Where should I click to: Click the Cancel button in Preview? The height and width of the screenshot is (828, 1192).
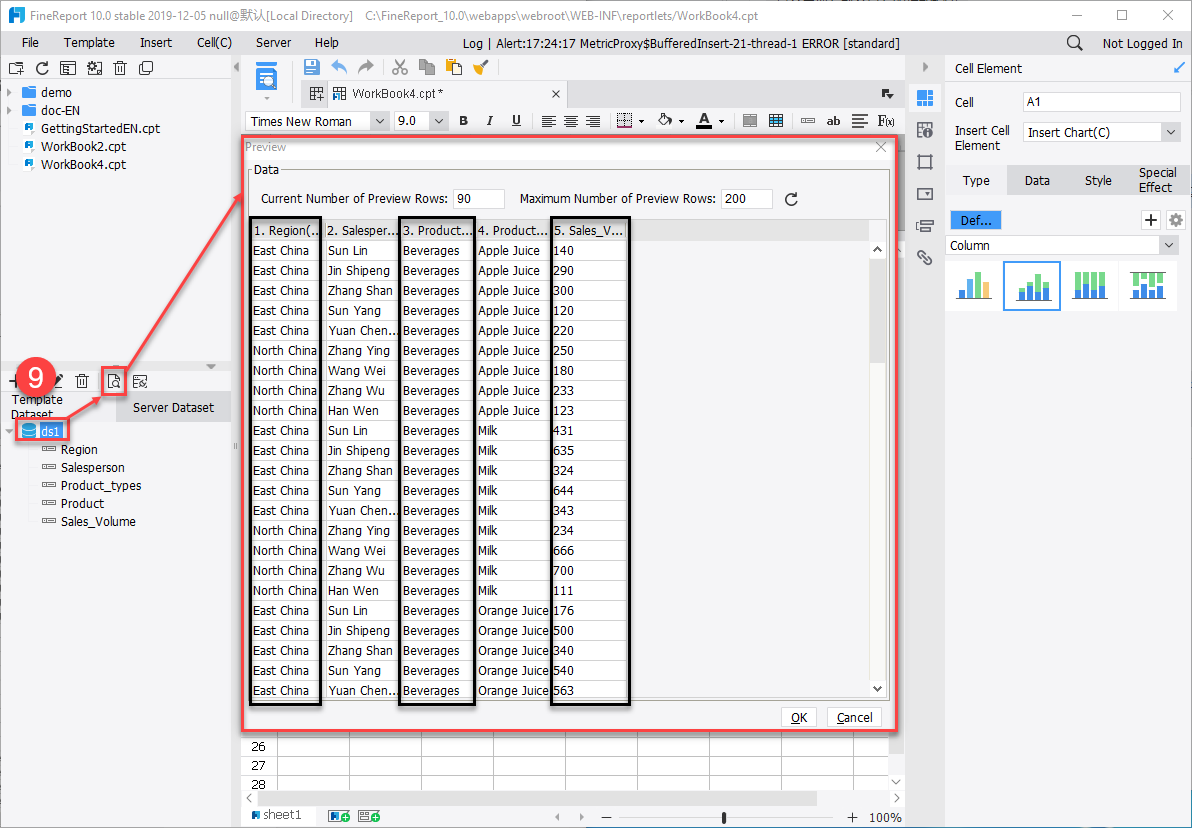[x=854, y=717]
